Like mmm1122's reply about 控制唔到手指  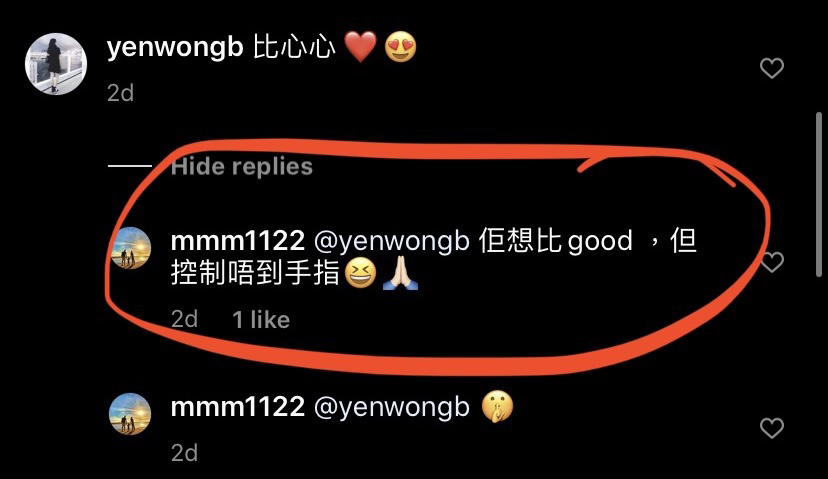point(773,262)
